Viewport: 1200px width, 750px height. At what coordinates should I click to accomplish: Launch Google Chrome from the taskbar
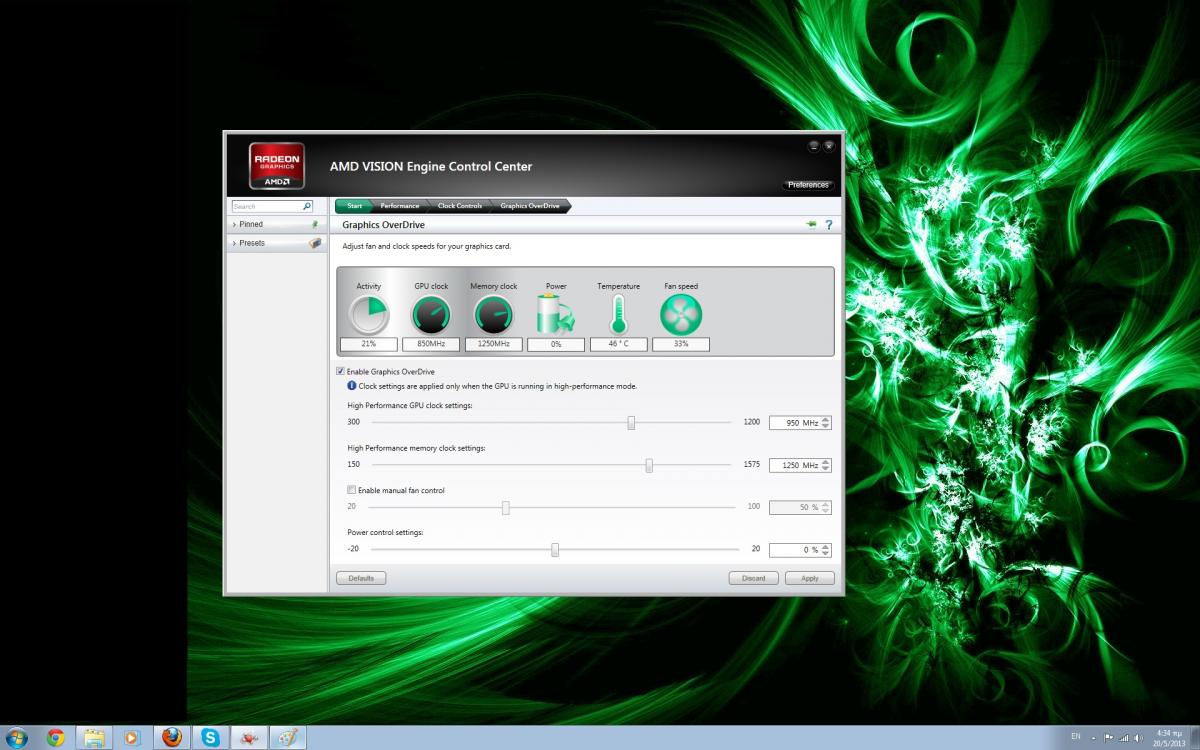(x=56, y=737)
